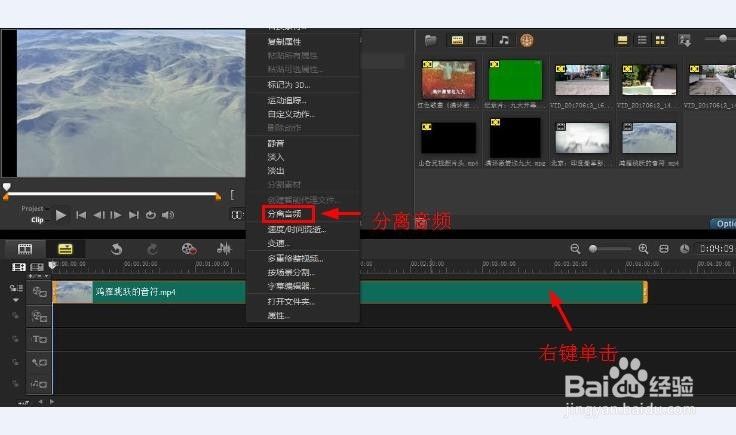Redo the last action
This screenshot has width=736, height=435.
pyautogui.click(x=152, y=249)
